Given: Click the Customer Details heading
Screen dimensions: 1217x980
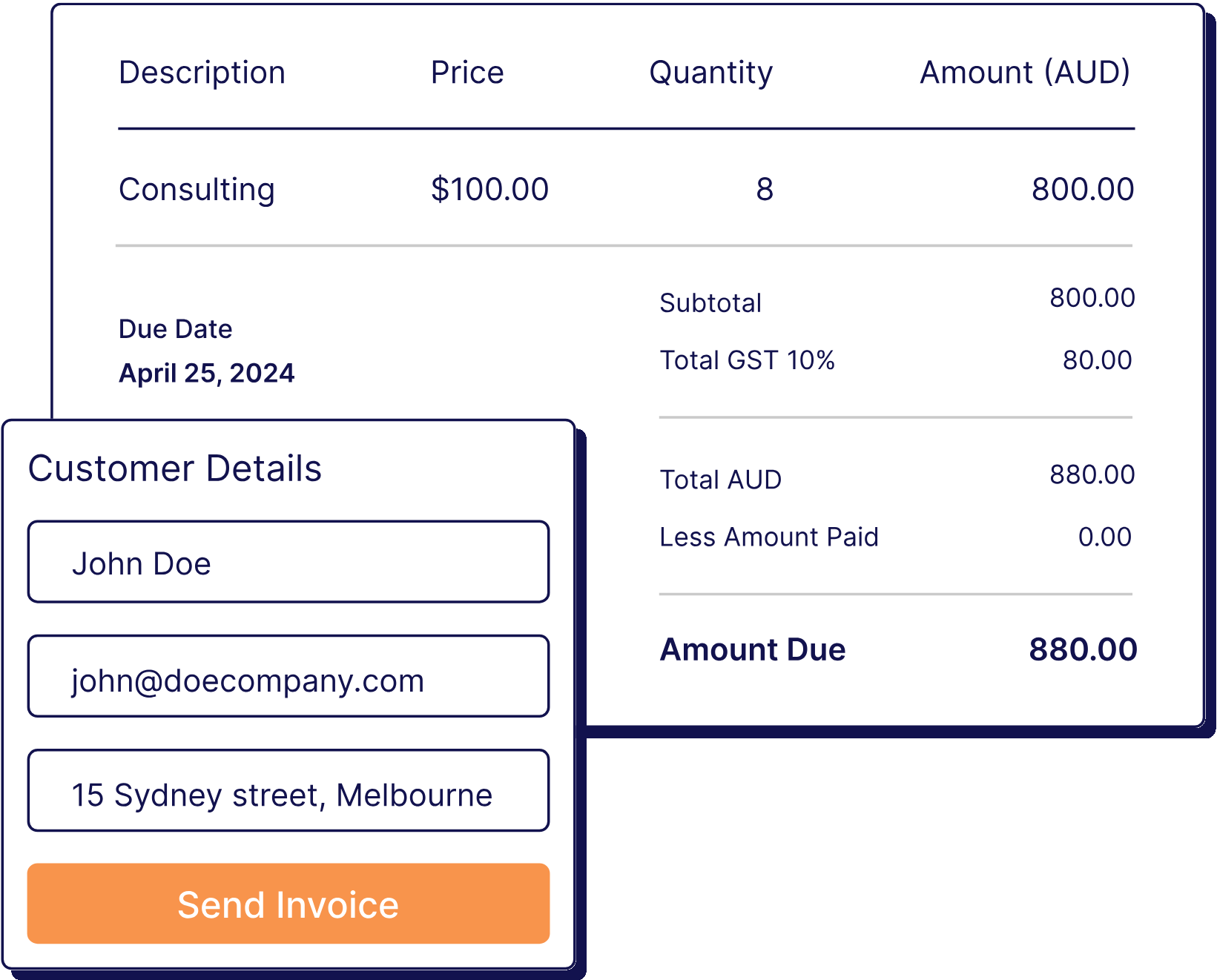Looking at the screenshot, I should [175, 469].
